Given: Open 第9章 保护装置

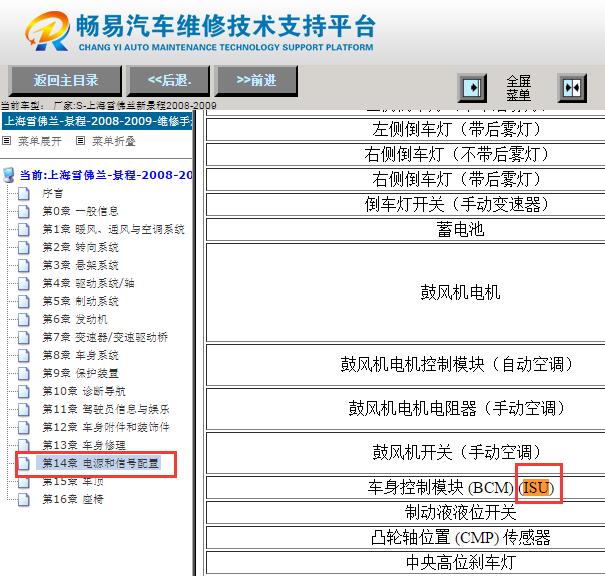Looking at the screenshot, I should point(80,373).
